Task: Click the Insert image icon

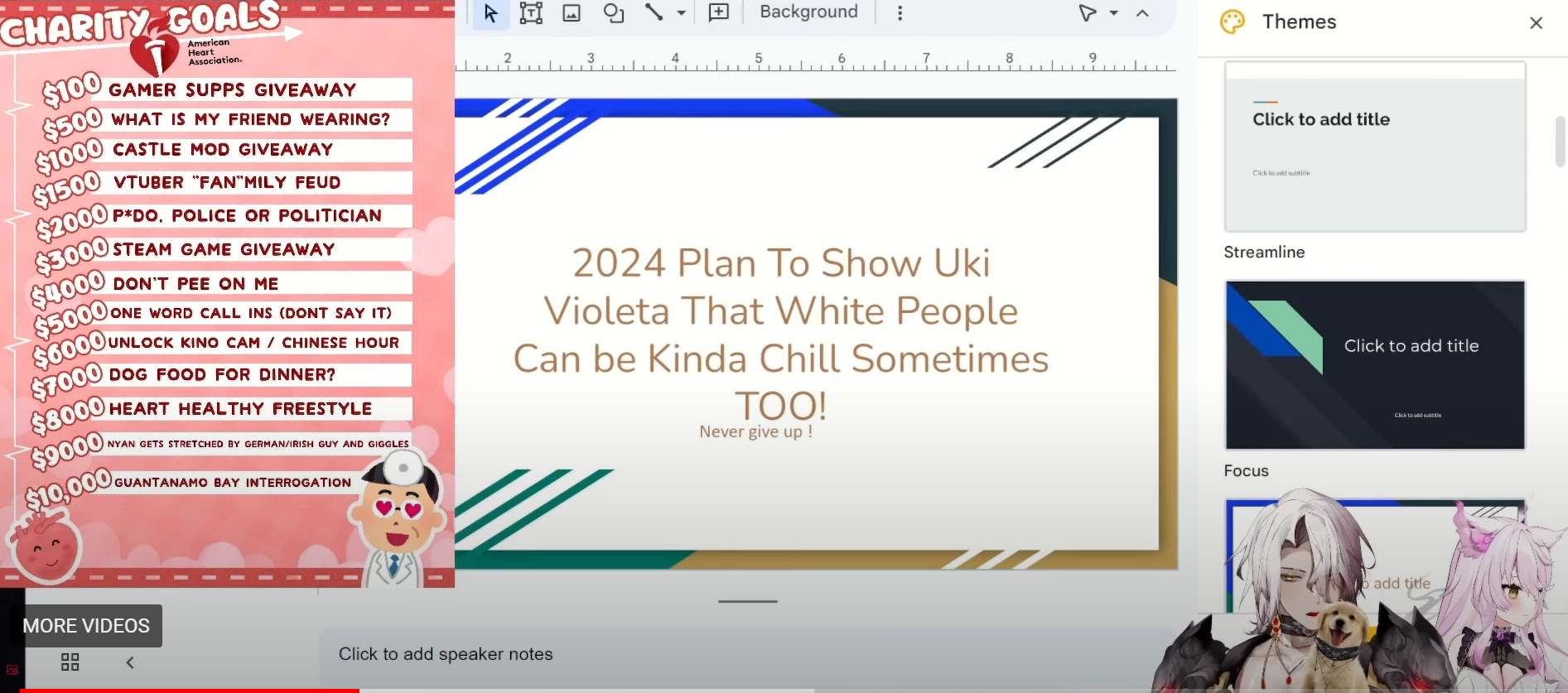Action: tap(572, 13)
